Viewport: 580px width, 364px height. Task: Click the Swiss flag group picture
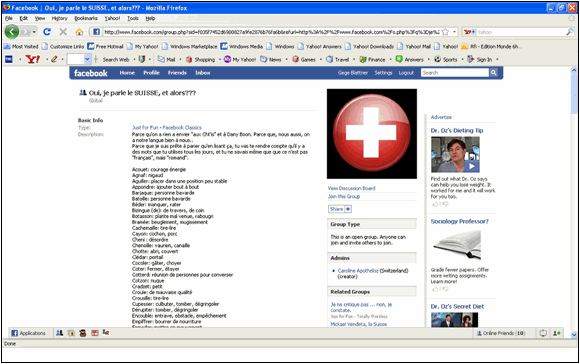372,134
